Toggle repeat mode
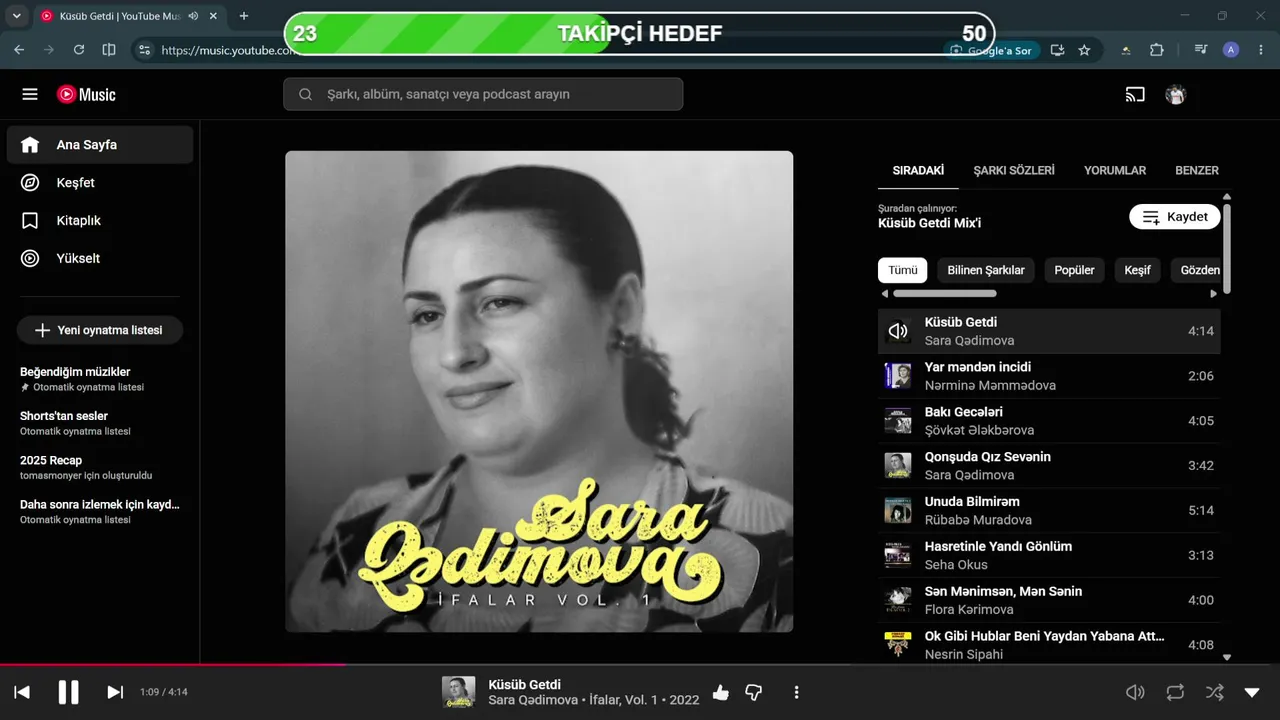 point(1175,692)
